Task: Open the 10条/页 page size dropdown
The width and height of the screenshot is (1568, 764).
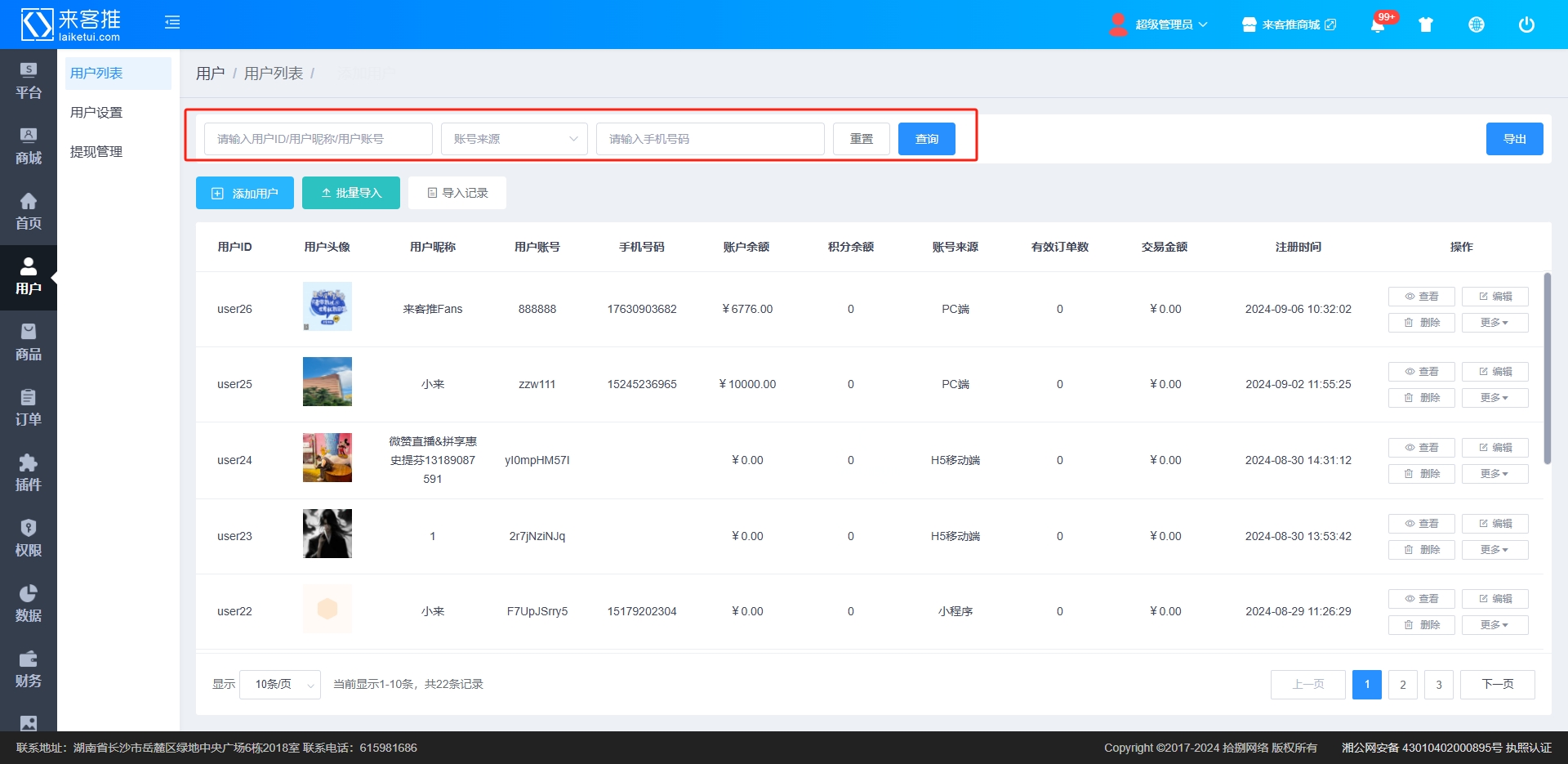Action: click(280, 685)
